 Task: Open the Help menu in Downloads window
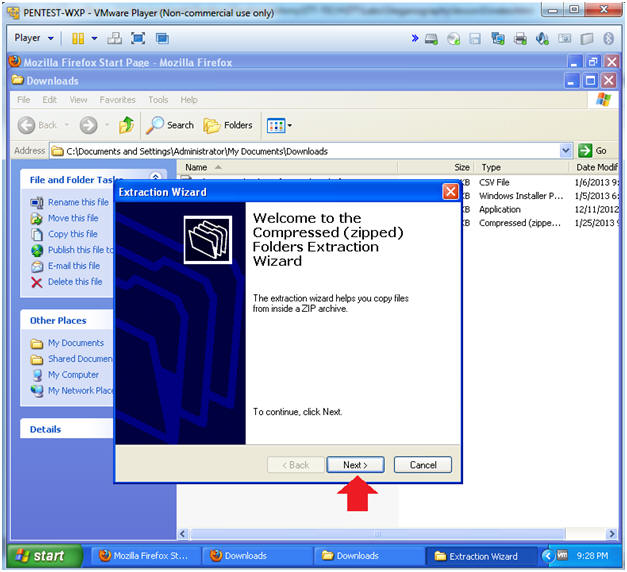[189, 100]
